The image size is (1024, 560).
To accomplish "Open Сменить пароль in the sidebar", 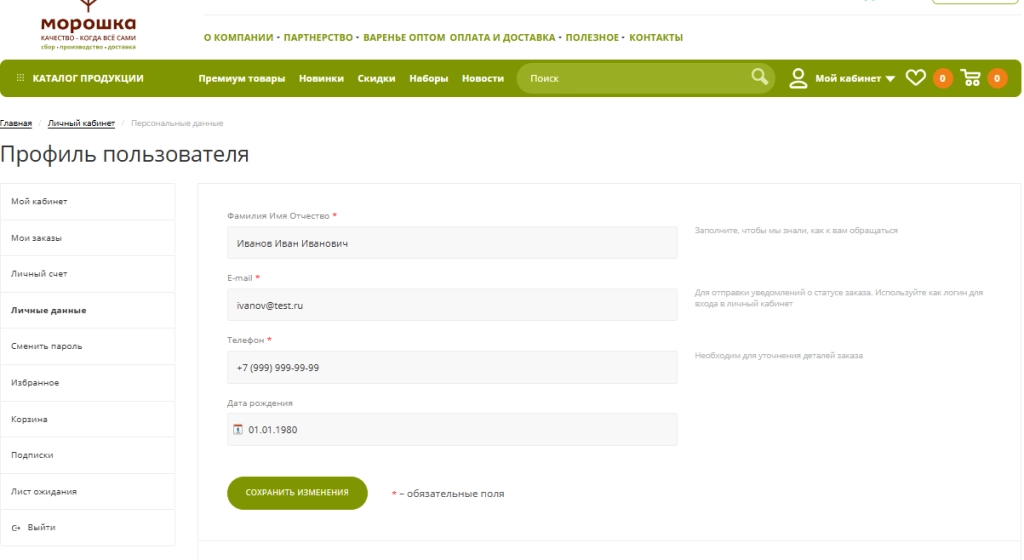I will click(46, 346).
